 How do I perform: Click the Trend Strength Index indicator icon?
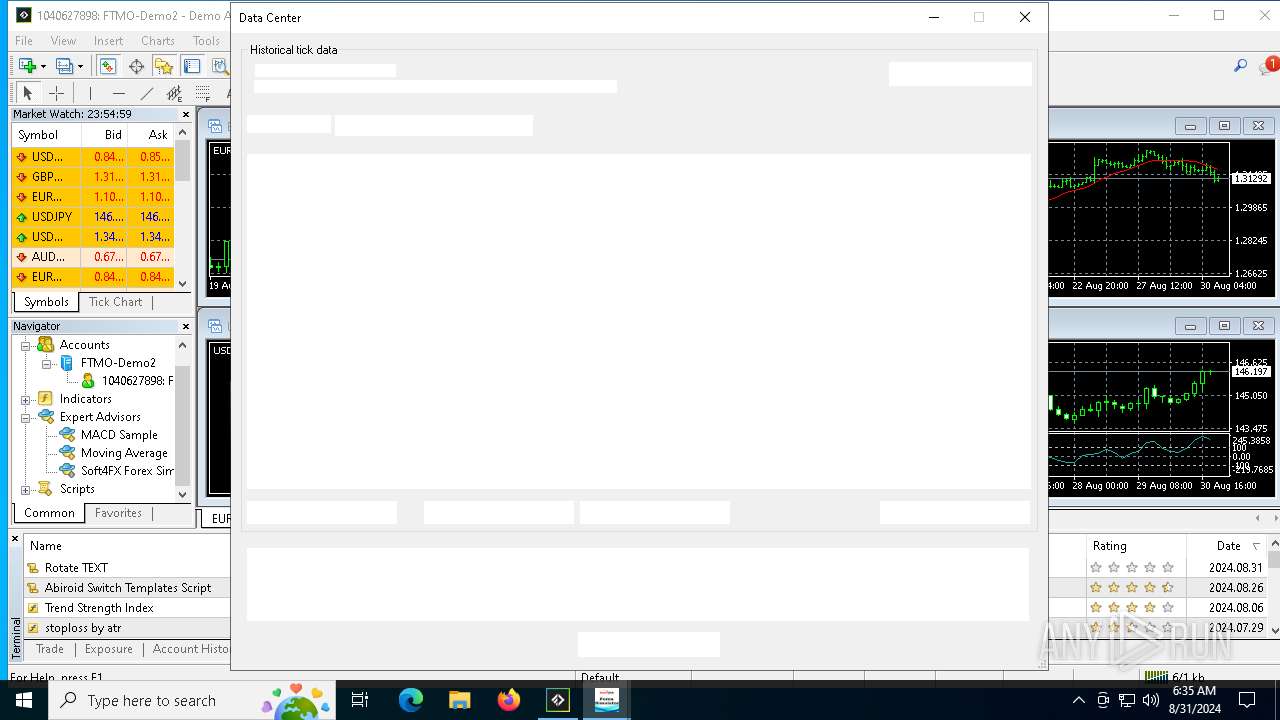coord(33,608)
